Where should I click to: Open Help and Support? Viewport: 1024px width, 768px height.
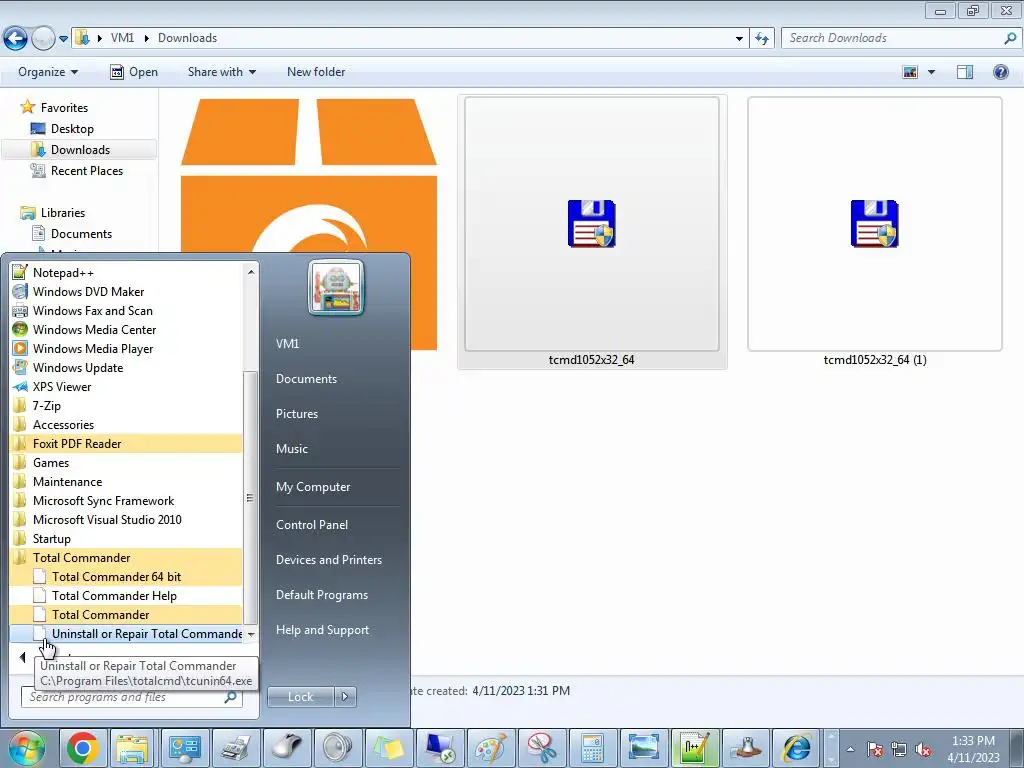322,630
